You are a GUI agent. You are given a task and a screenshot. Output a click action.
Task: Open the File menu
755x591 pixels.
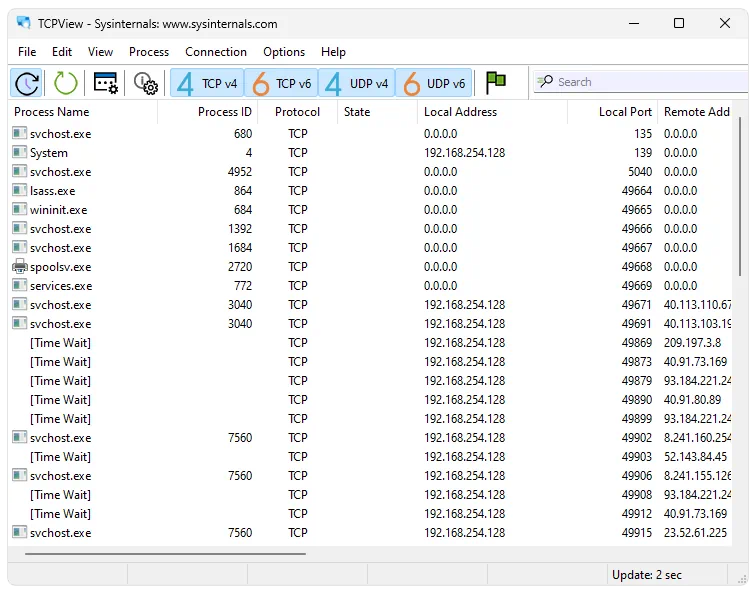tap(27, 52)
